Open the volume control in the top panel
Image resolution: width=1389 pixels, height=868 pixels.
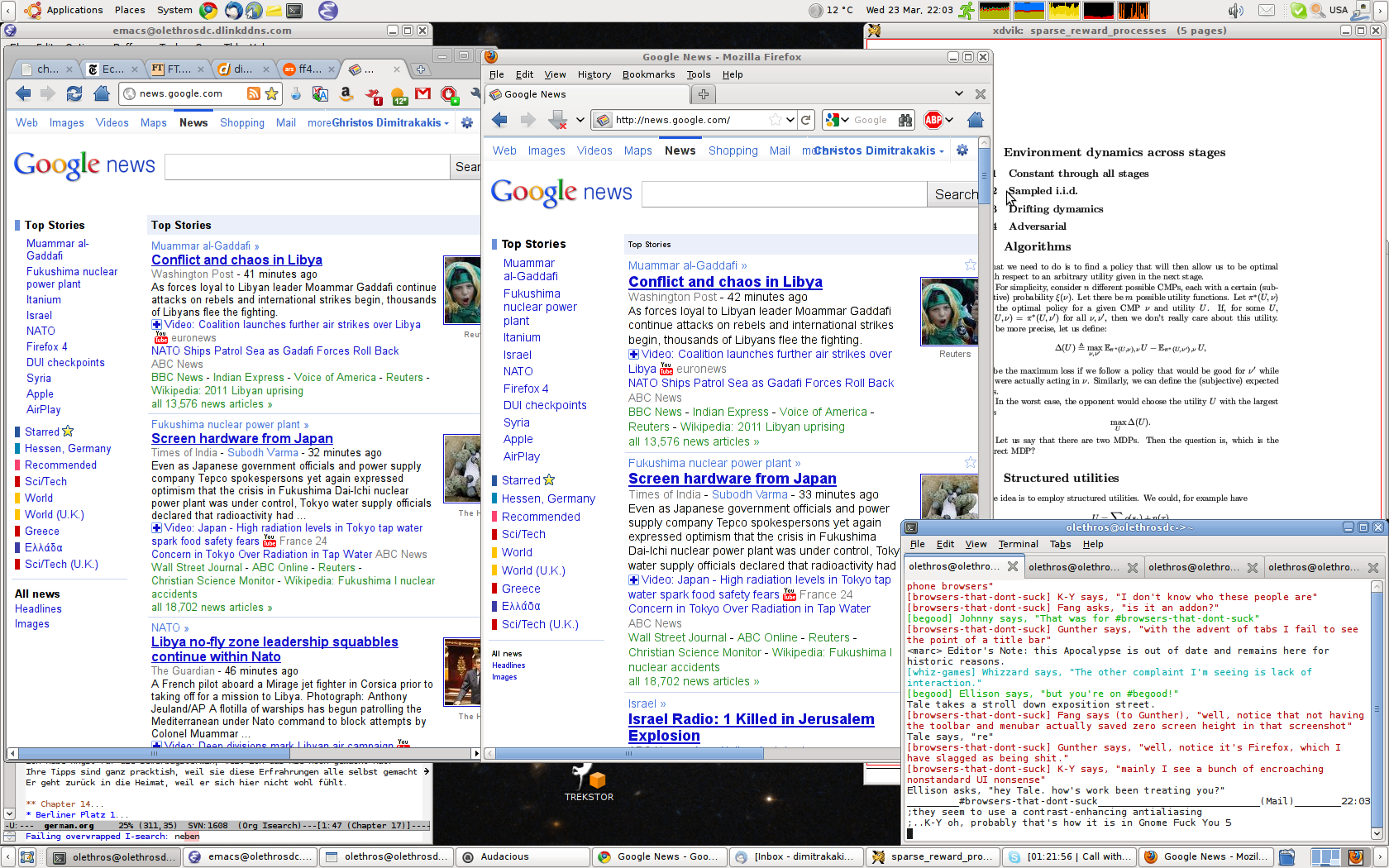1236,11
